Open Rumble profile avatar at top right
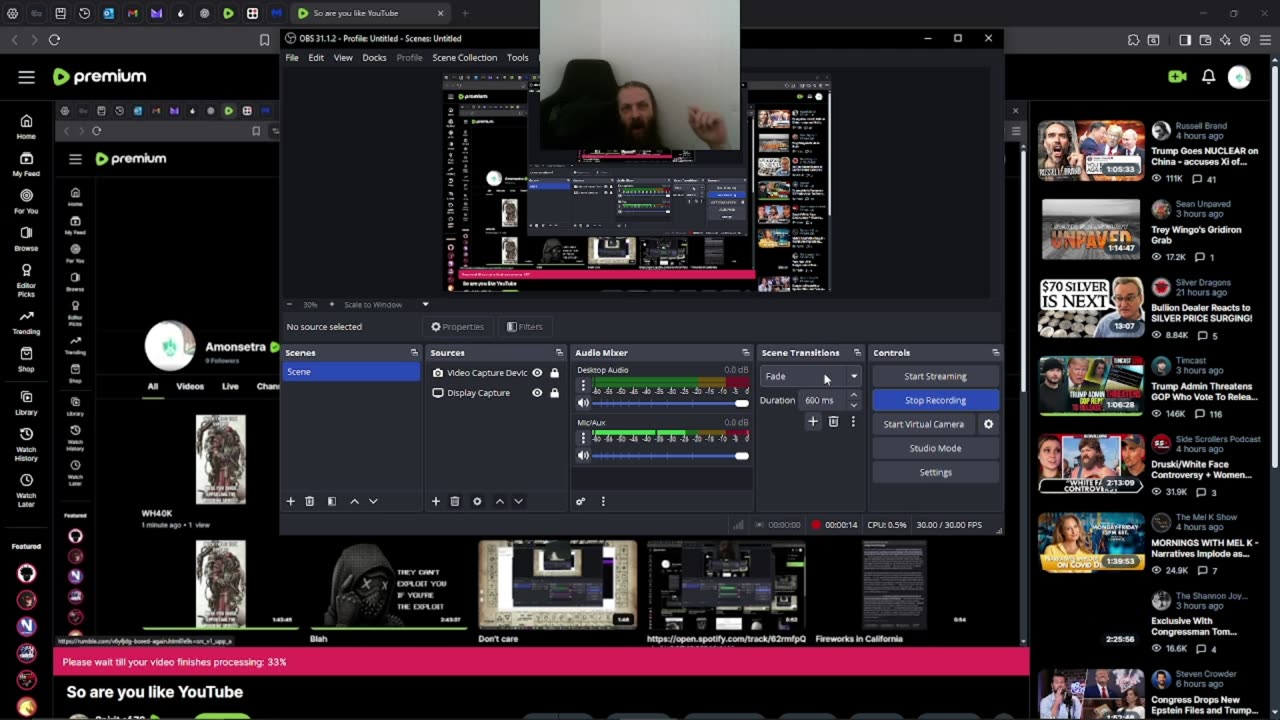Screen dimensions: 1280x720 tap(1239, 77)
